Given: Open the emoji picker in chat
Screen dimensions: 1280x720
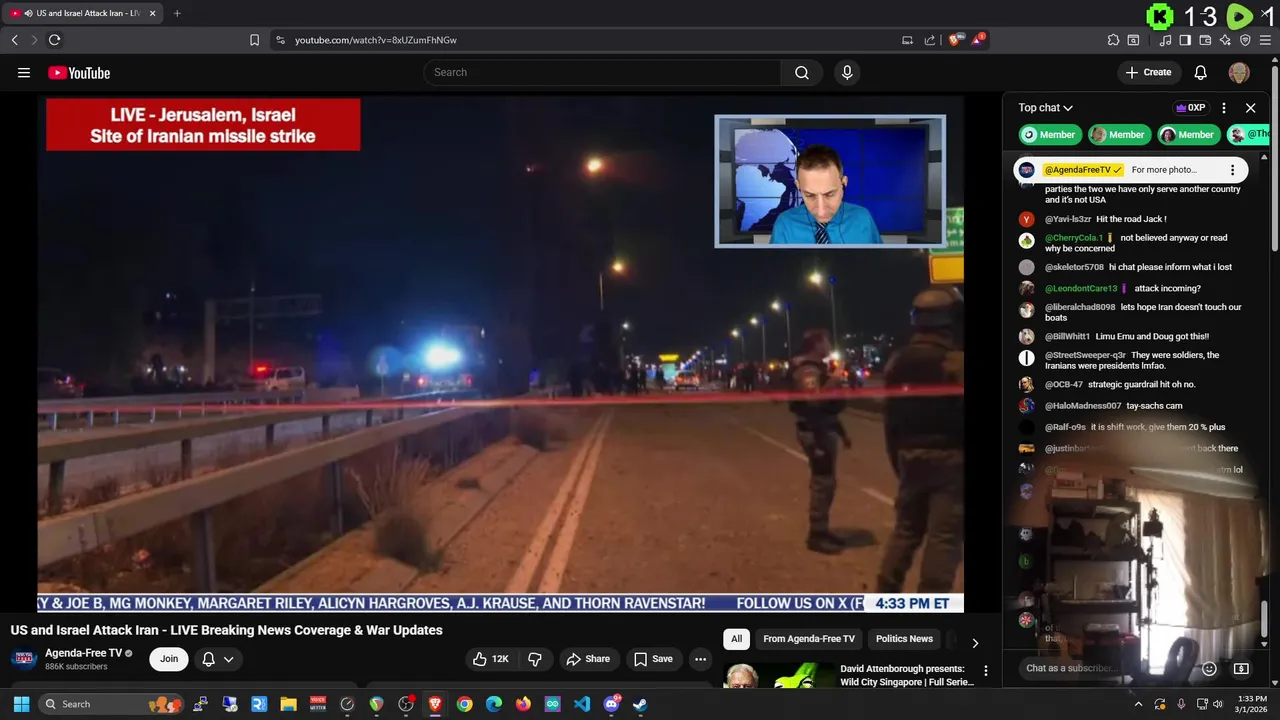Looking at the screenshot, I should tap(1209, 668).
